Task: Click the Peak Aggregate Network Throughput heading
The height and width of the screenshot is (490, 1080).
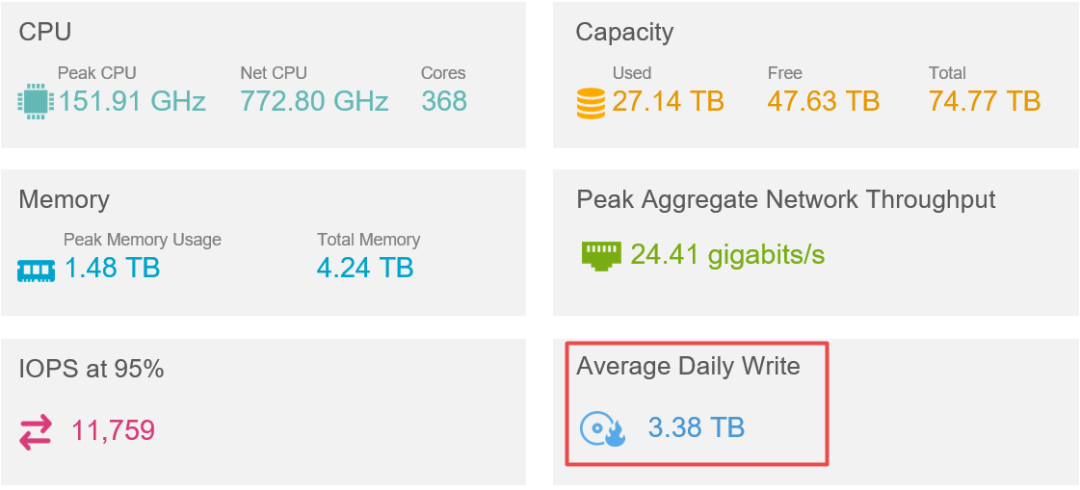Action: coord(786,199)
